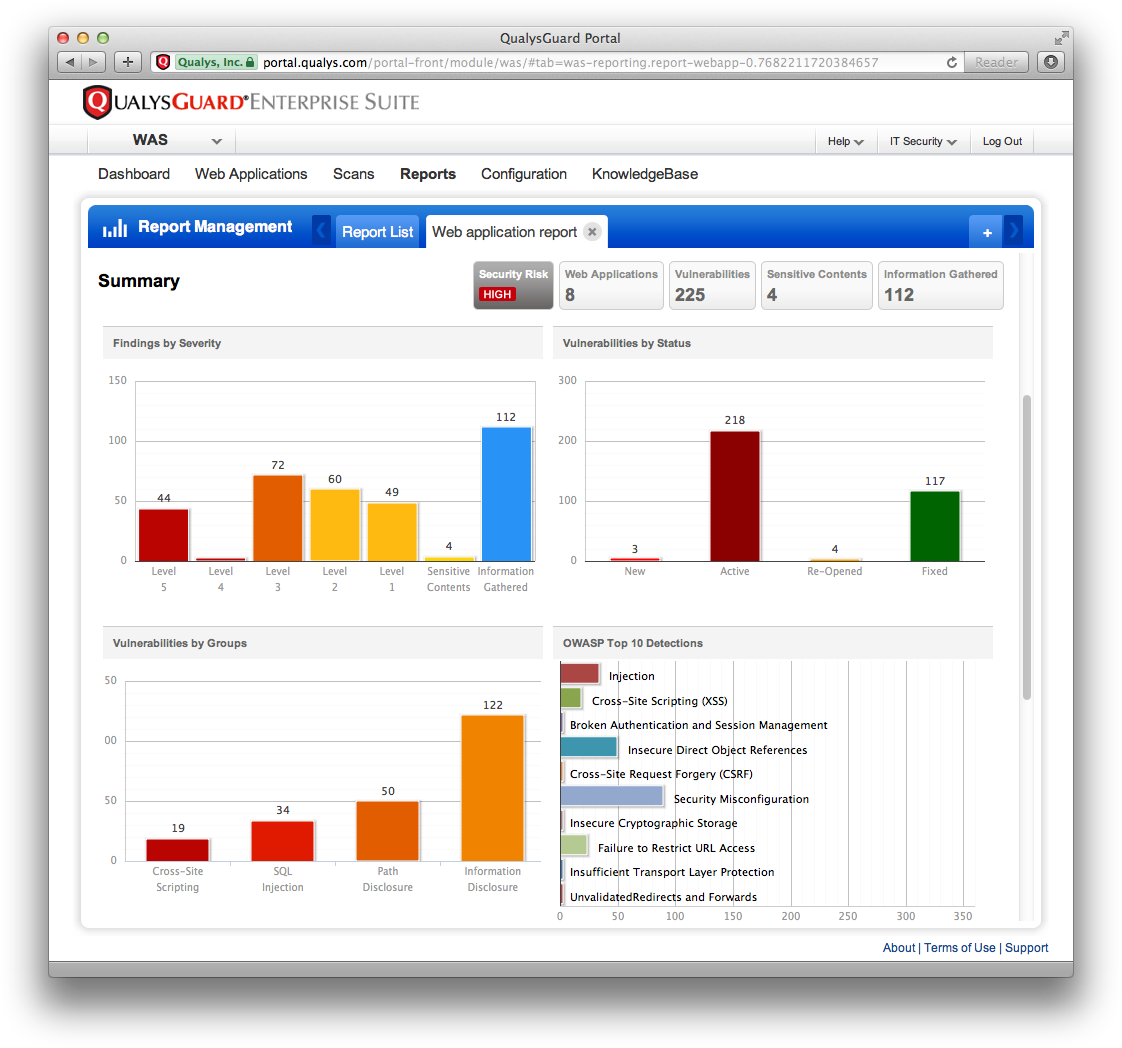
Task: Open the Support link in the footer
Action: 1026,947
